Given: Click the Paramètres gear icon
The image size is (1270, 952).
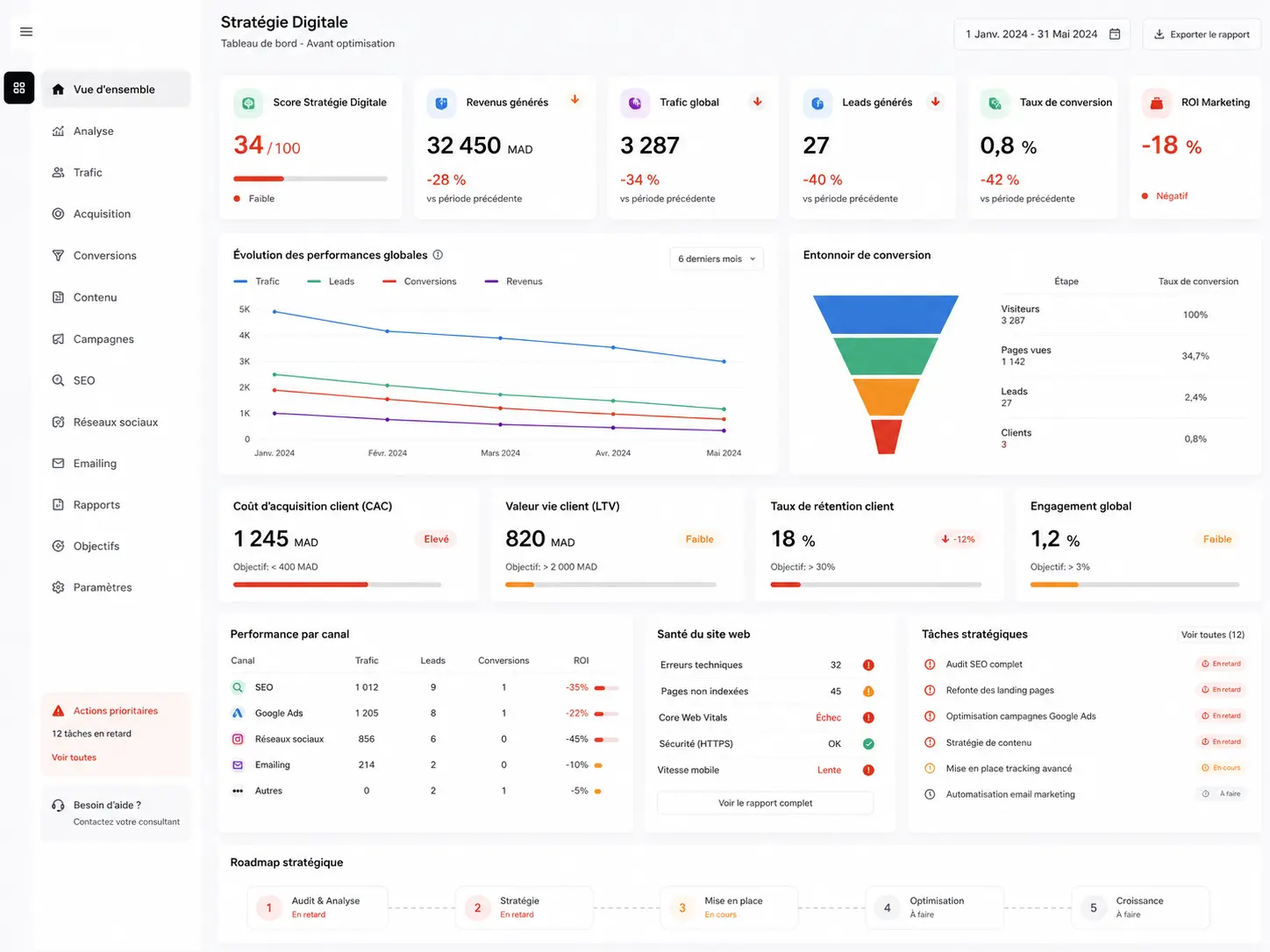Looking at the screenshot, I should click(x=58, y=587).
